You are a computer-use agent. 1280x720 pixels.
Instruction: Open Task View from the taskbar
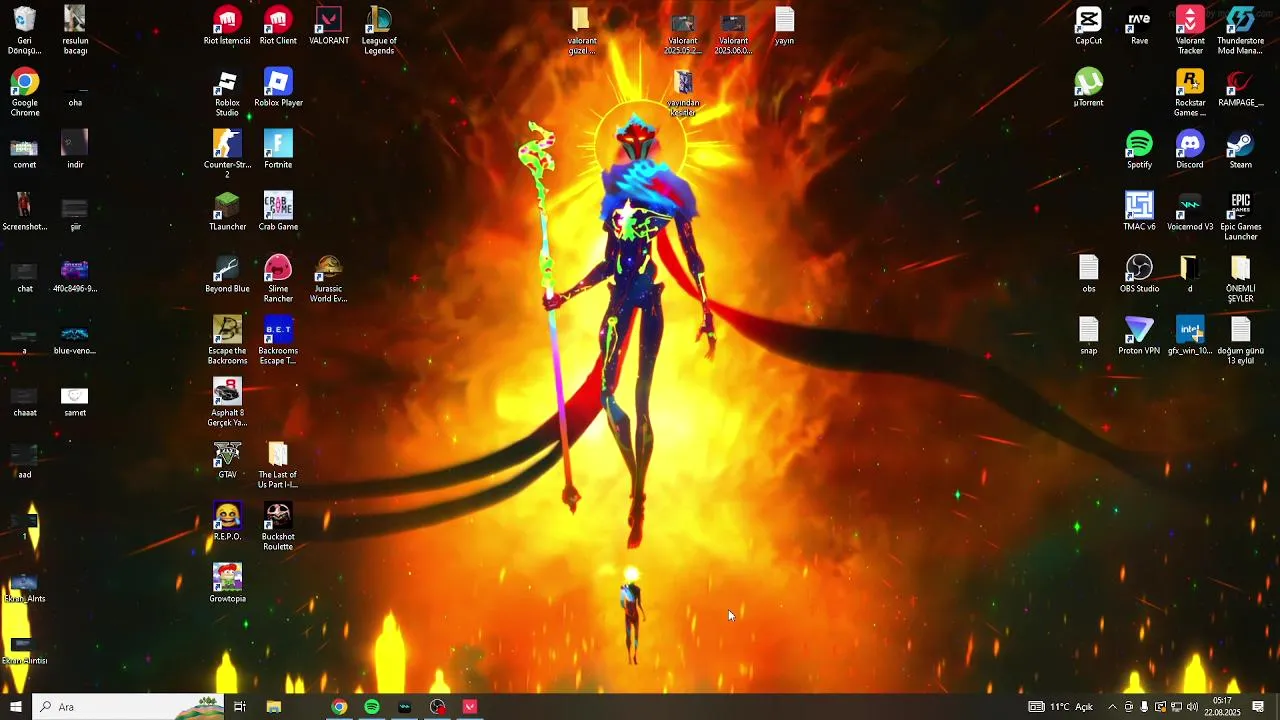(240, 707)
